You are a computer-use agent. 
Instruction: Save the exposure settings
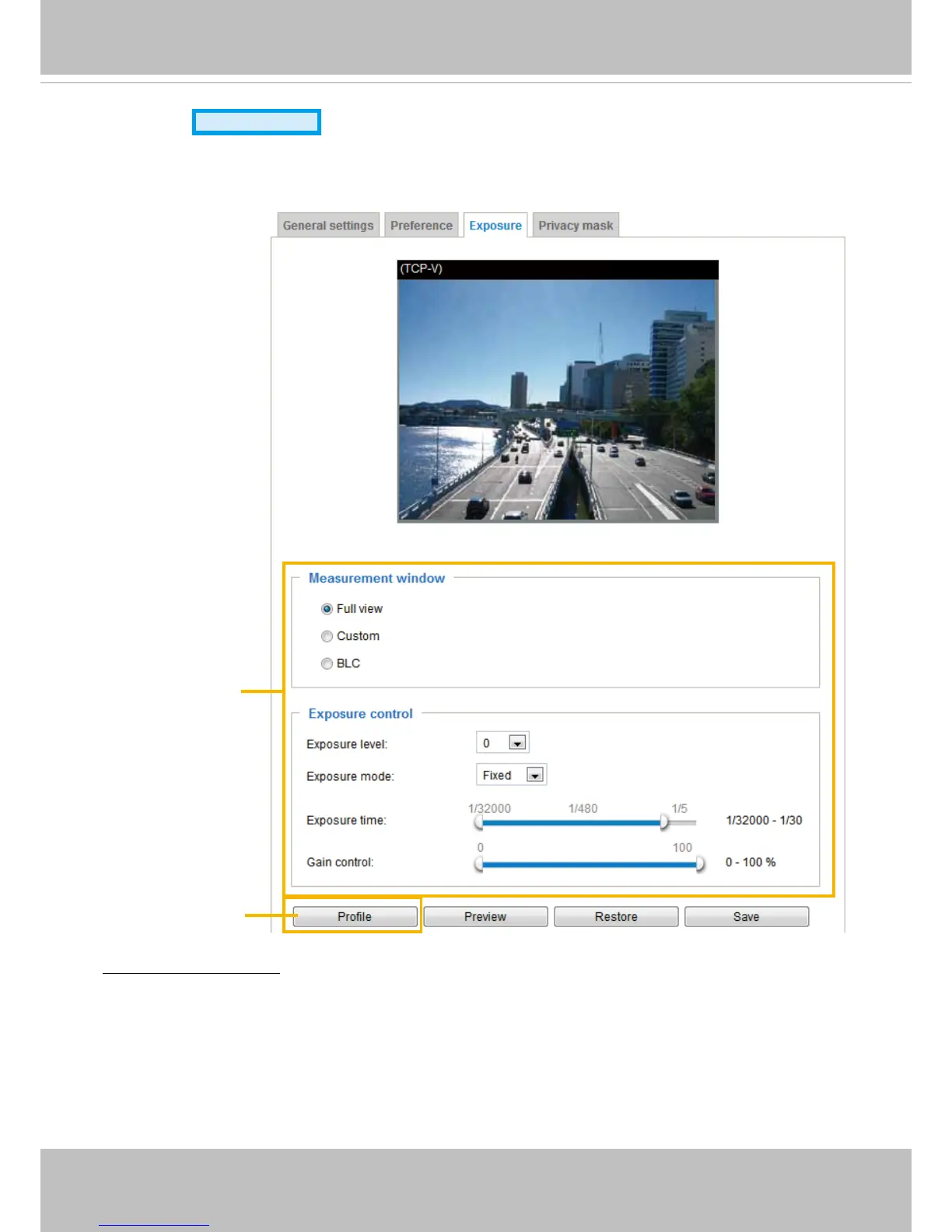coord(746,917)
